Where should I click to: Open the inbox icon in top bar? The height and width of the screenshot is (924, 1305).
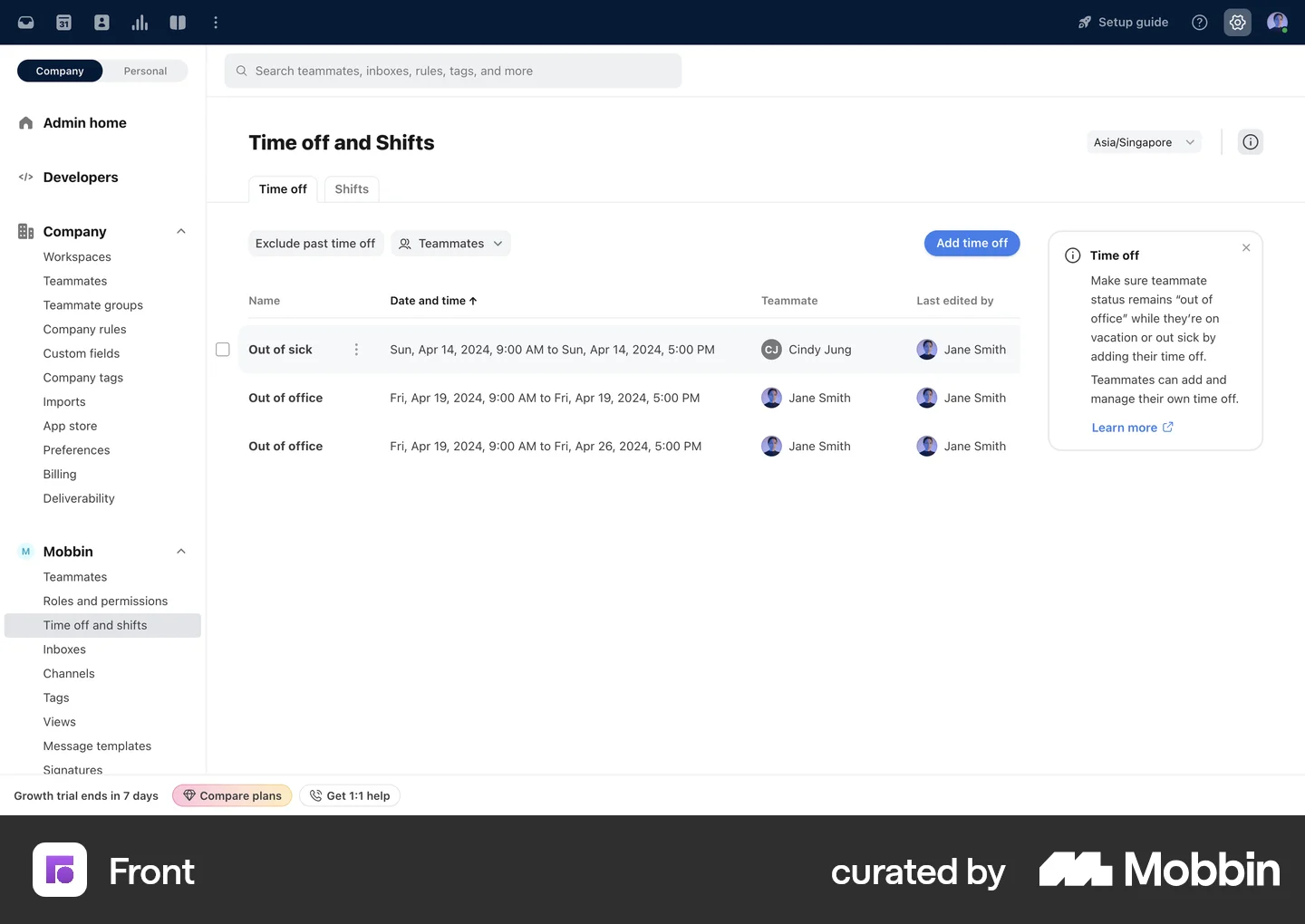[x=26, y=23]
